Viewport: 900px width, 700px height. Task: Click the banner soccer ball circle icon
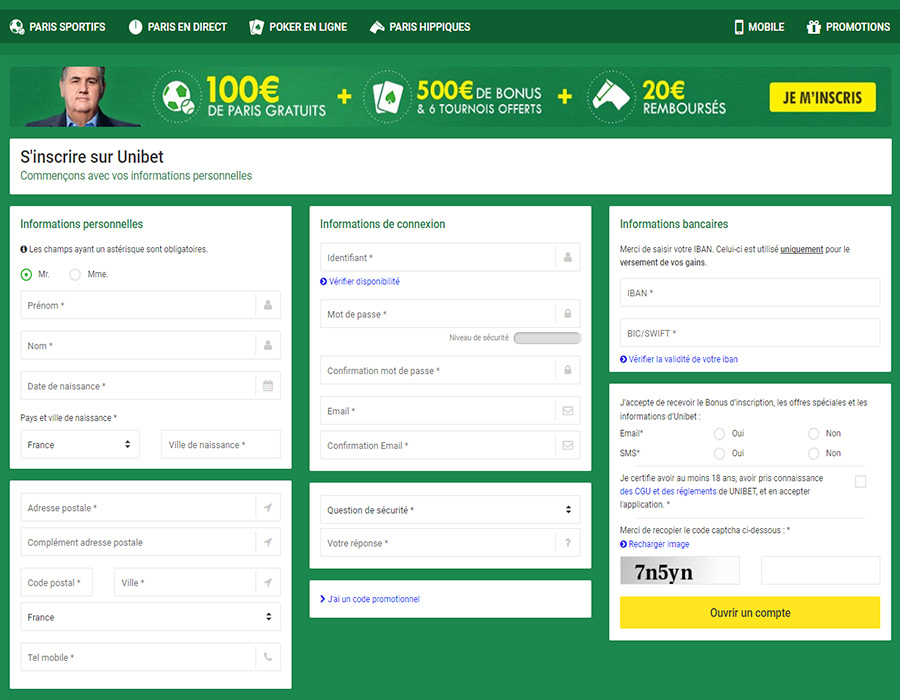[x=178, y=97]
